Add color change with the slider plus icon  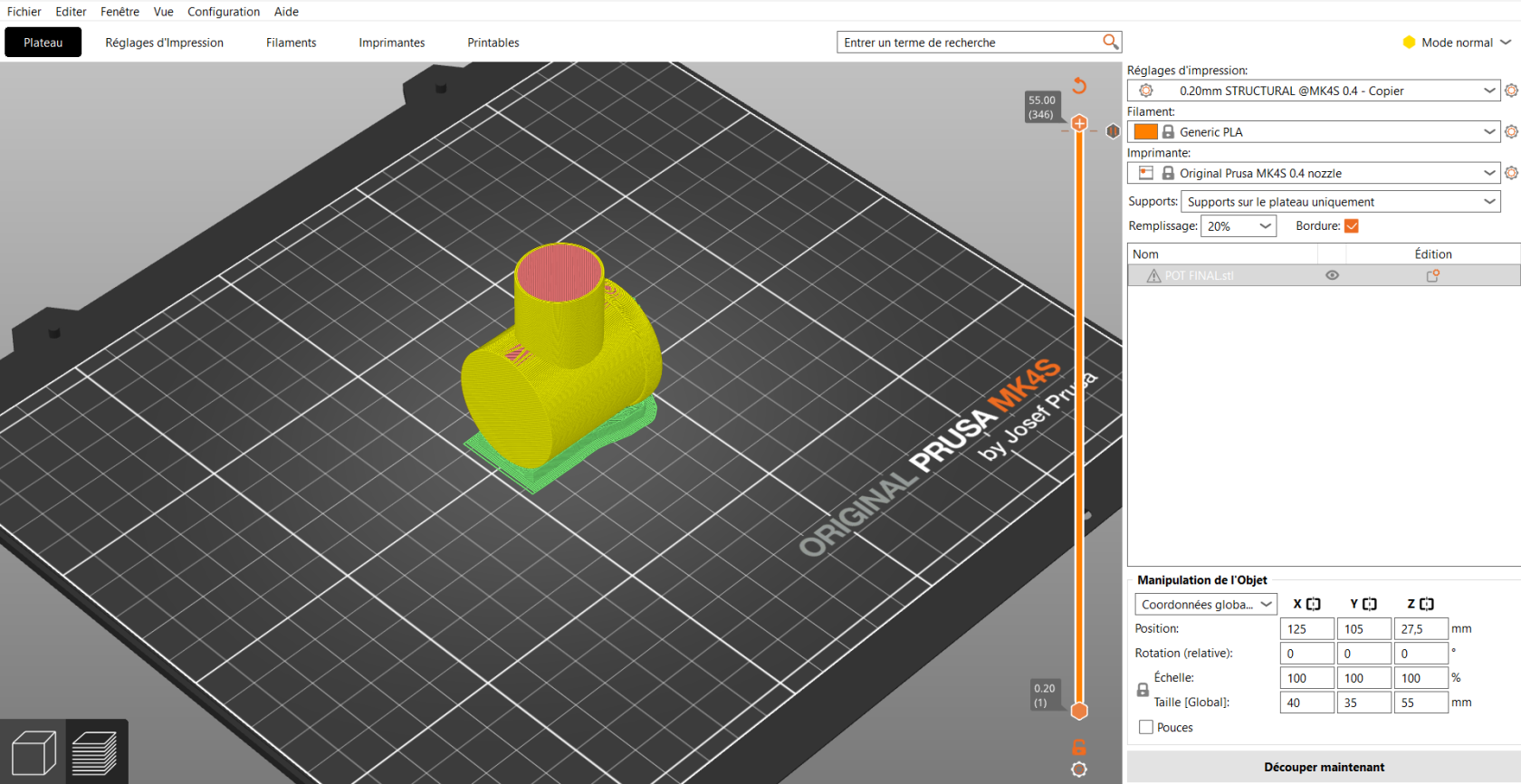pyautogui.click(x=1079, y=123)
